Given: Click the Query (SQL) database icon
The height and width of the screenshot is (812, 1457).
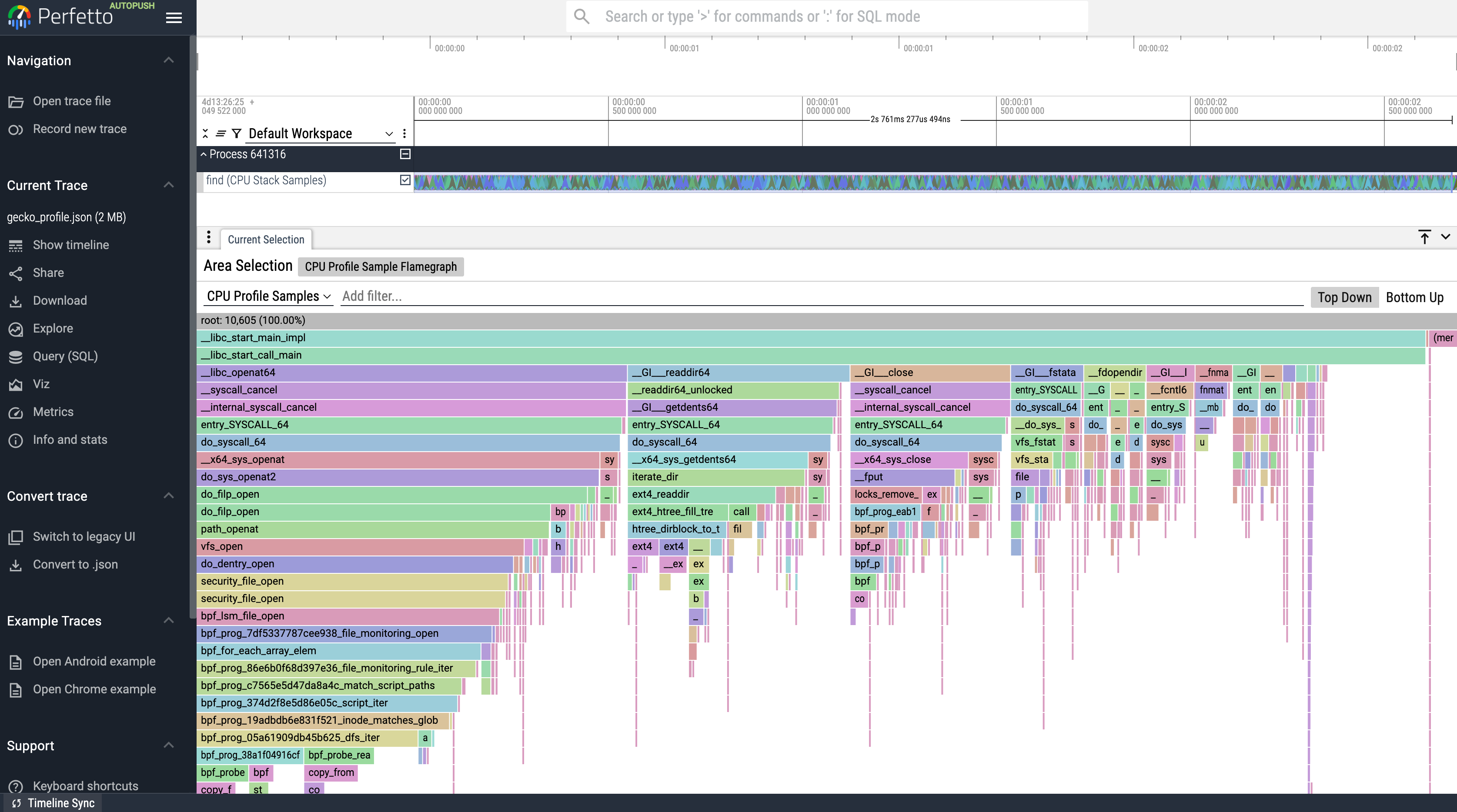Looking at the screenshot, I should point(16,357).
